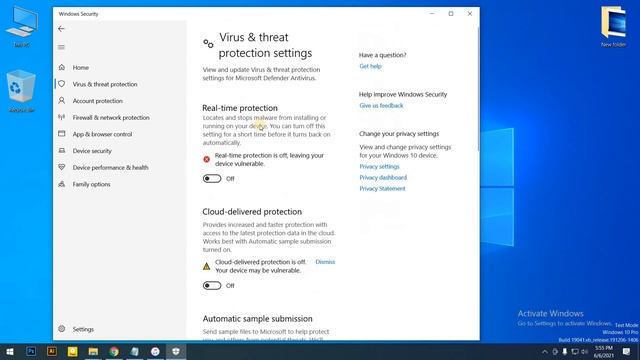Open Firewall & network protection
The width and height of the screenshot is (640, 360).
111,118
